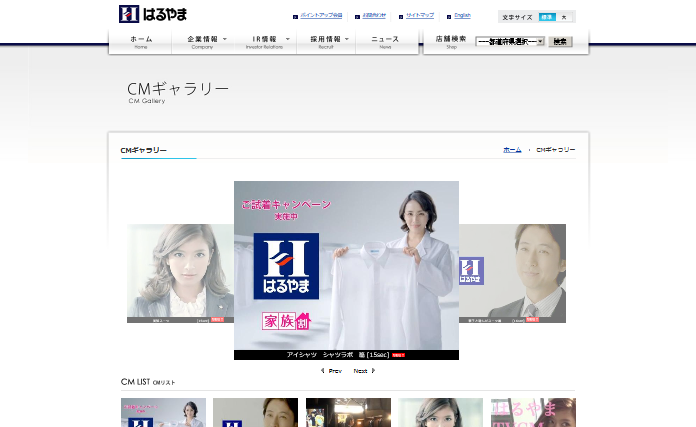This screenshot has width=696, height=427.
Task: Open third CM LIST thumbnail, dark studio scene
Action: (x=348, y=412)
